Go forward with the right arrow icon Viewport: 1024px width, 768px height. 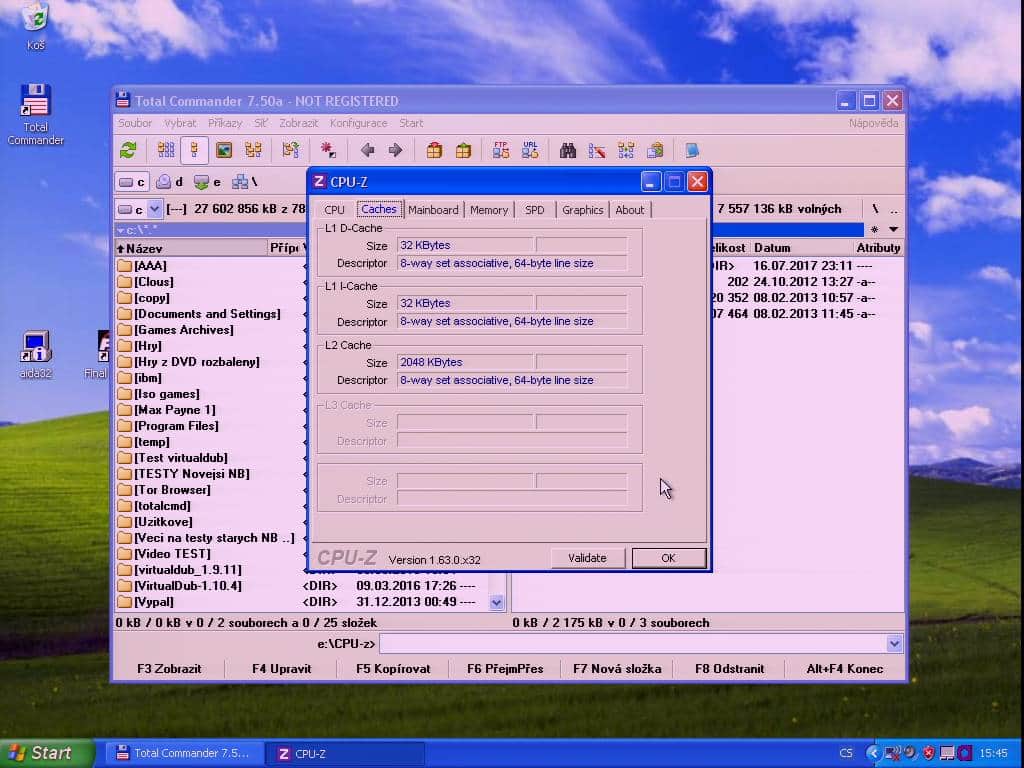coord(395,151)
